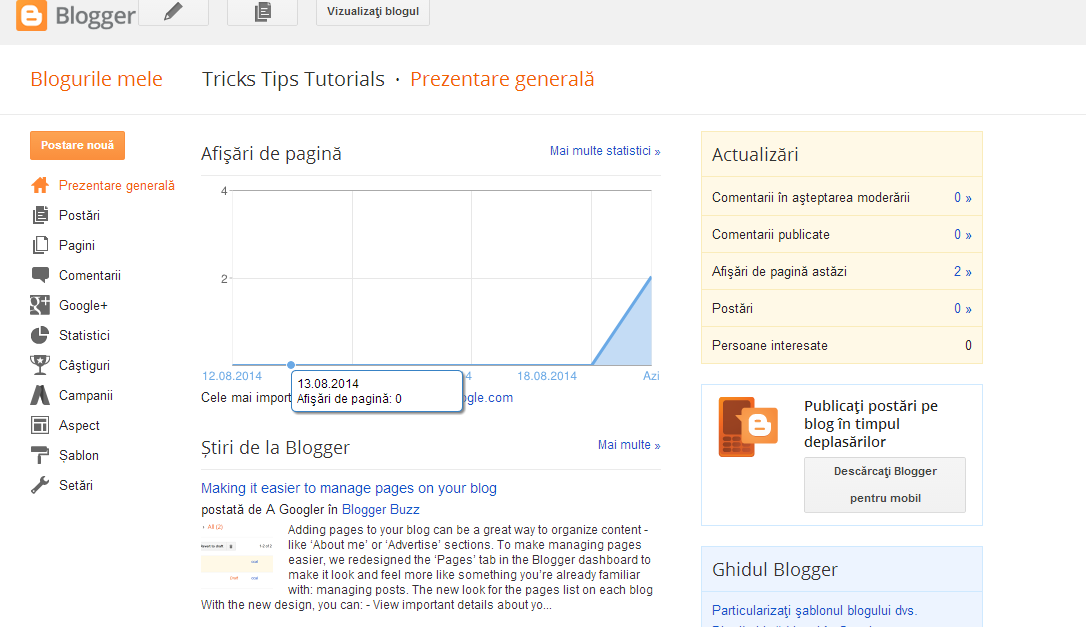1086x627 pixels.
Task: Click the Blogger logo icon
Action: pyautogui.click(x=31, y=15)
